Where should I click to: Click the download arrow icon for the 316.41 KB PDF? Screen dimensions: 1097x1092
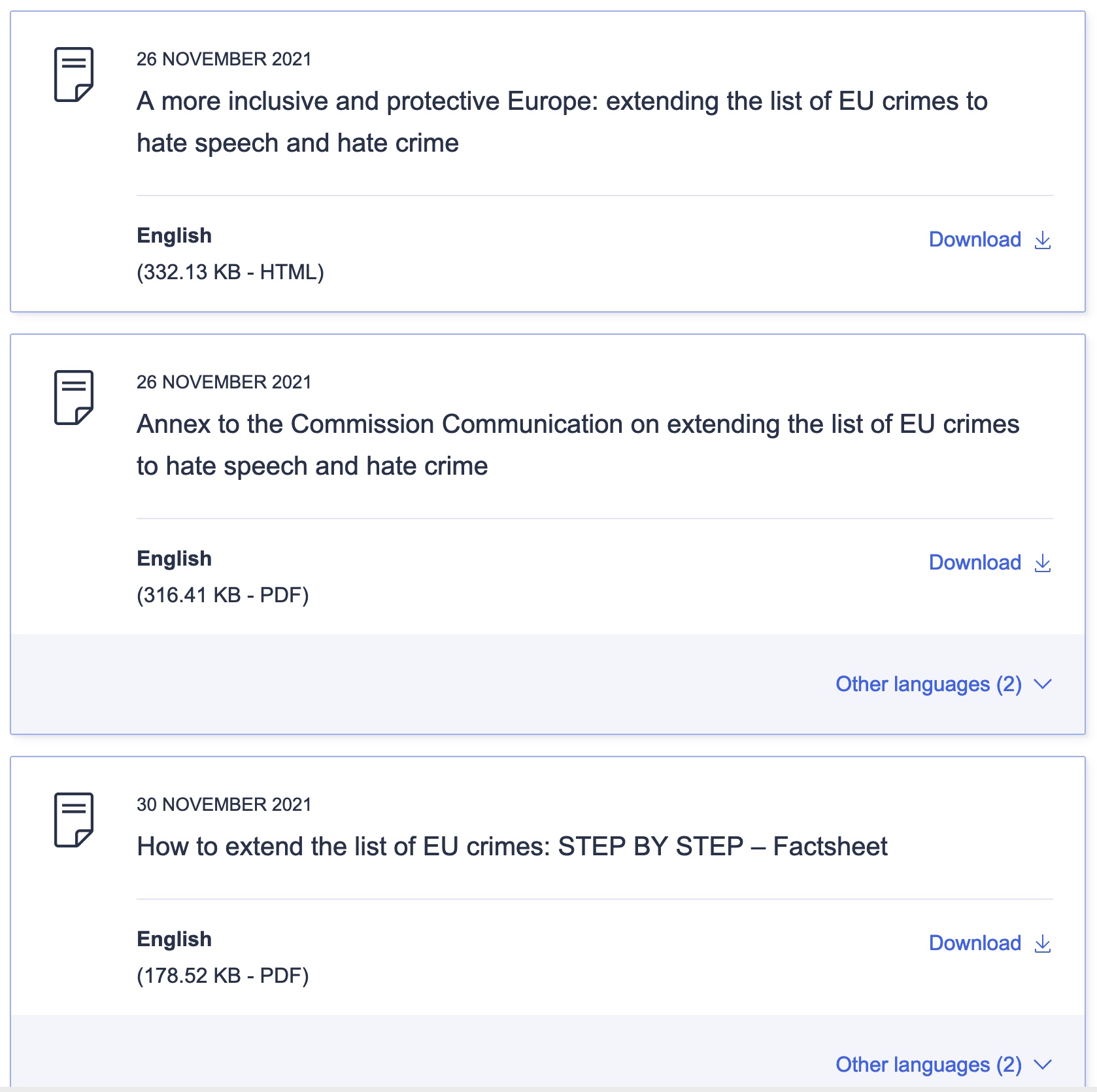(1043, 564)
